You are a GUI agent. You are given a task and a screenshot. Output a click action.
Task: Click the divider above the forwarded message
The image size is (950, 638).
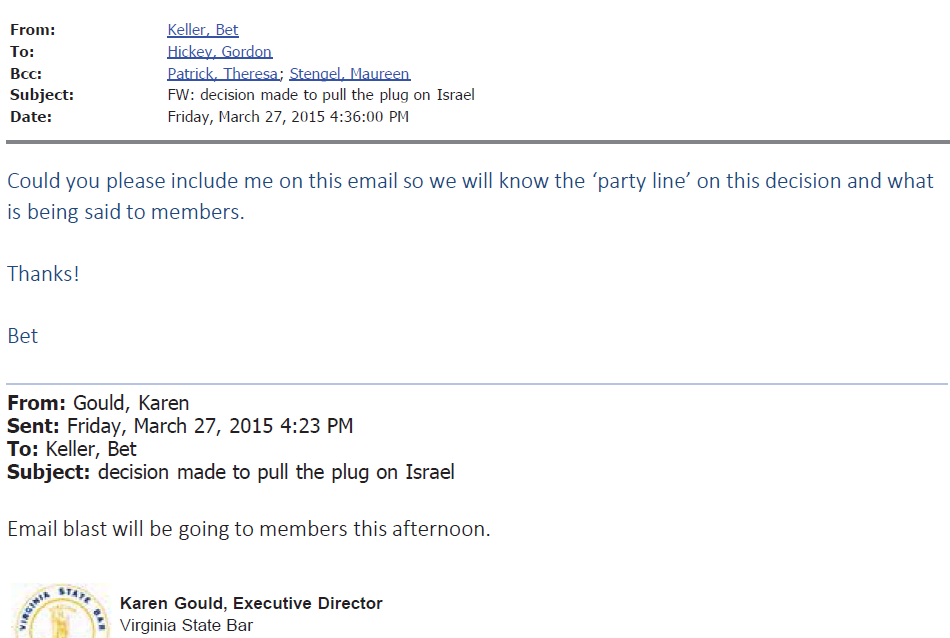tap(476, 384)
